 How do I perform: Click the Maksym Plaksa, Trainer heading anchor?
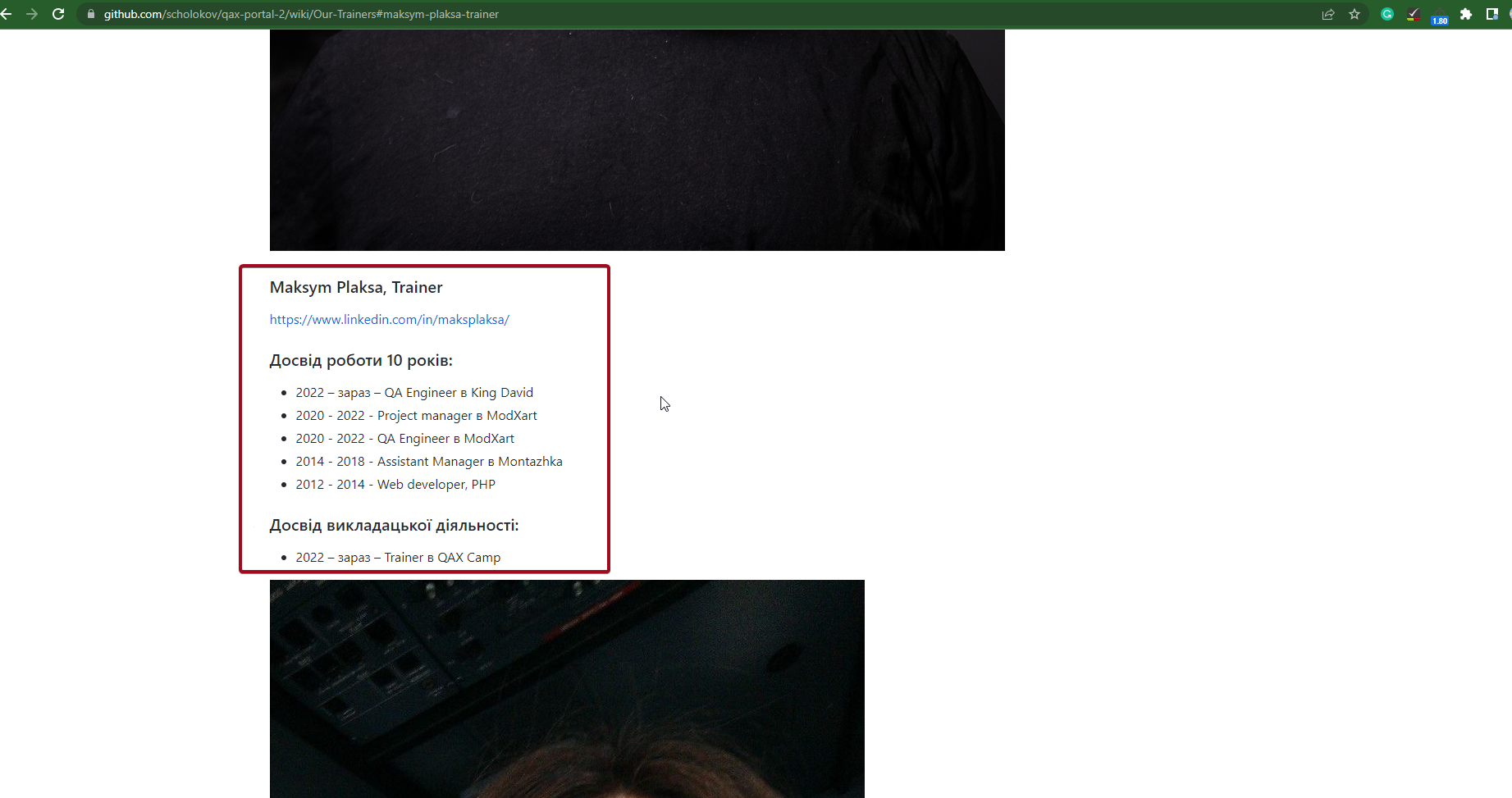(355, 288)
